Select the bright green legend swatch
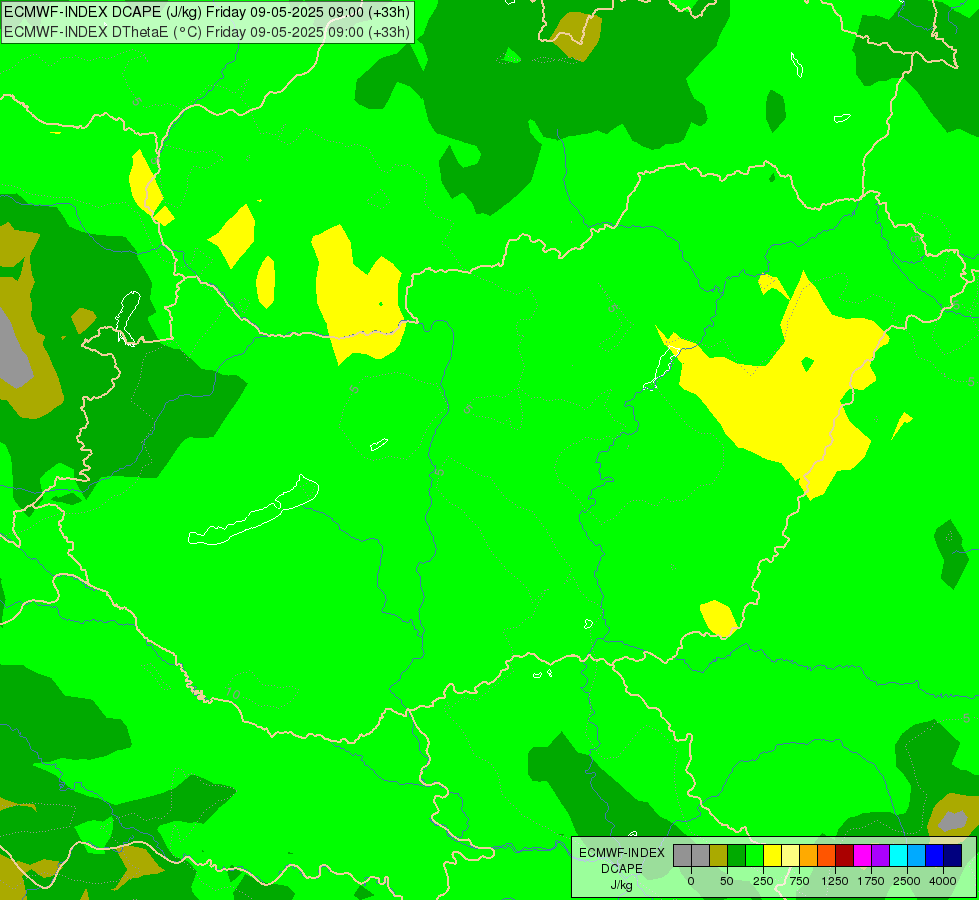This screenshot has height=900, width=979. [x=755, y=855]
